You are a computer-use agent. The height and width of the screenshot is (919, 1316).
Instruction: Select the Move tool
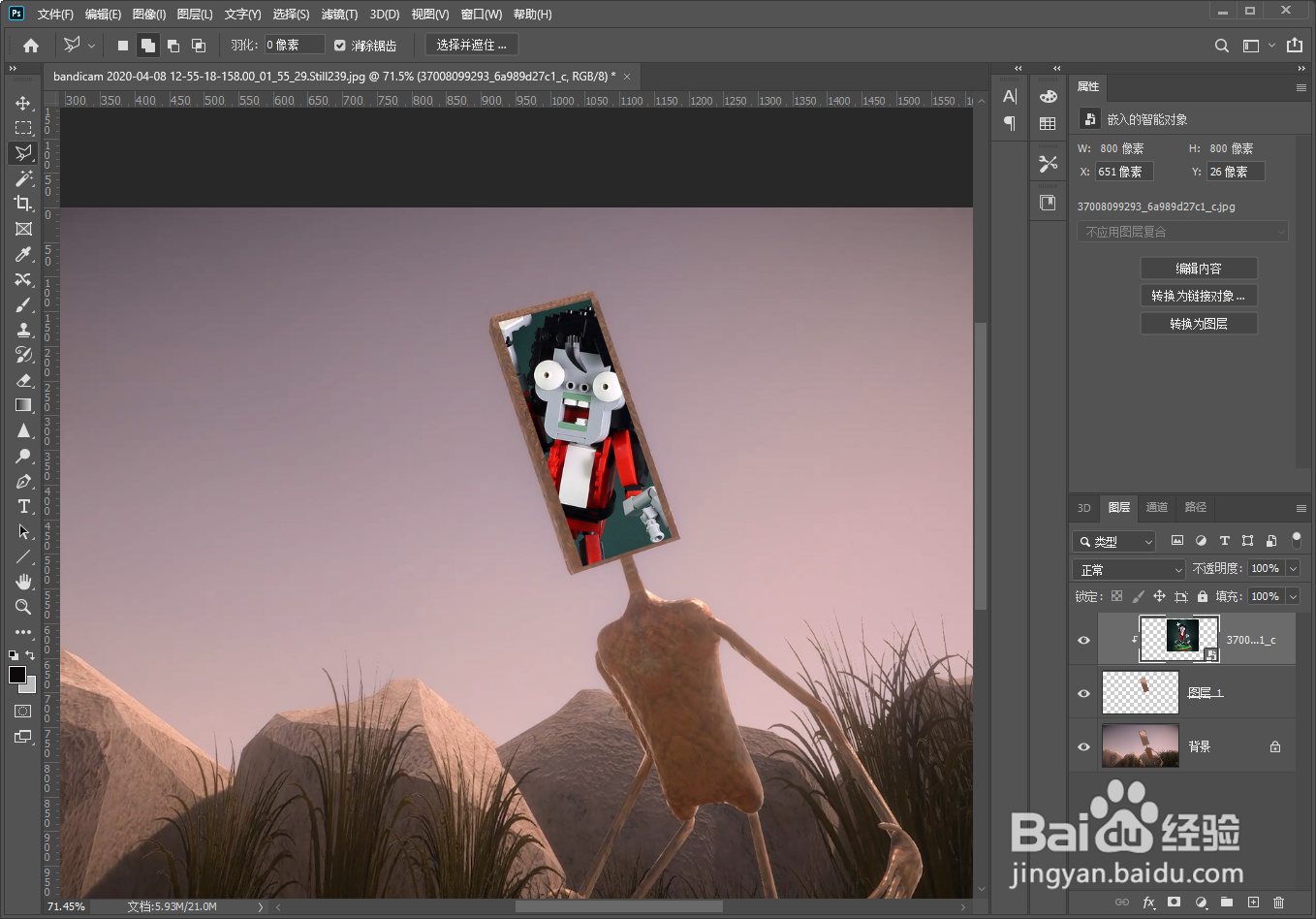(x=23, y=103)
